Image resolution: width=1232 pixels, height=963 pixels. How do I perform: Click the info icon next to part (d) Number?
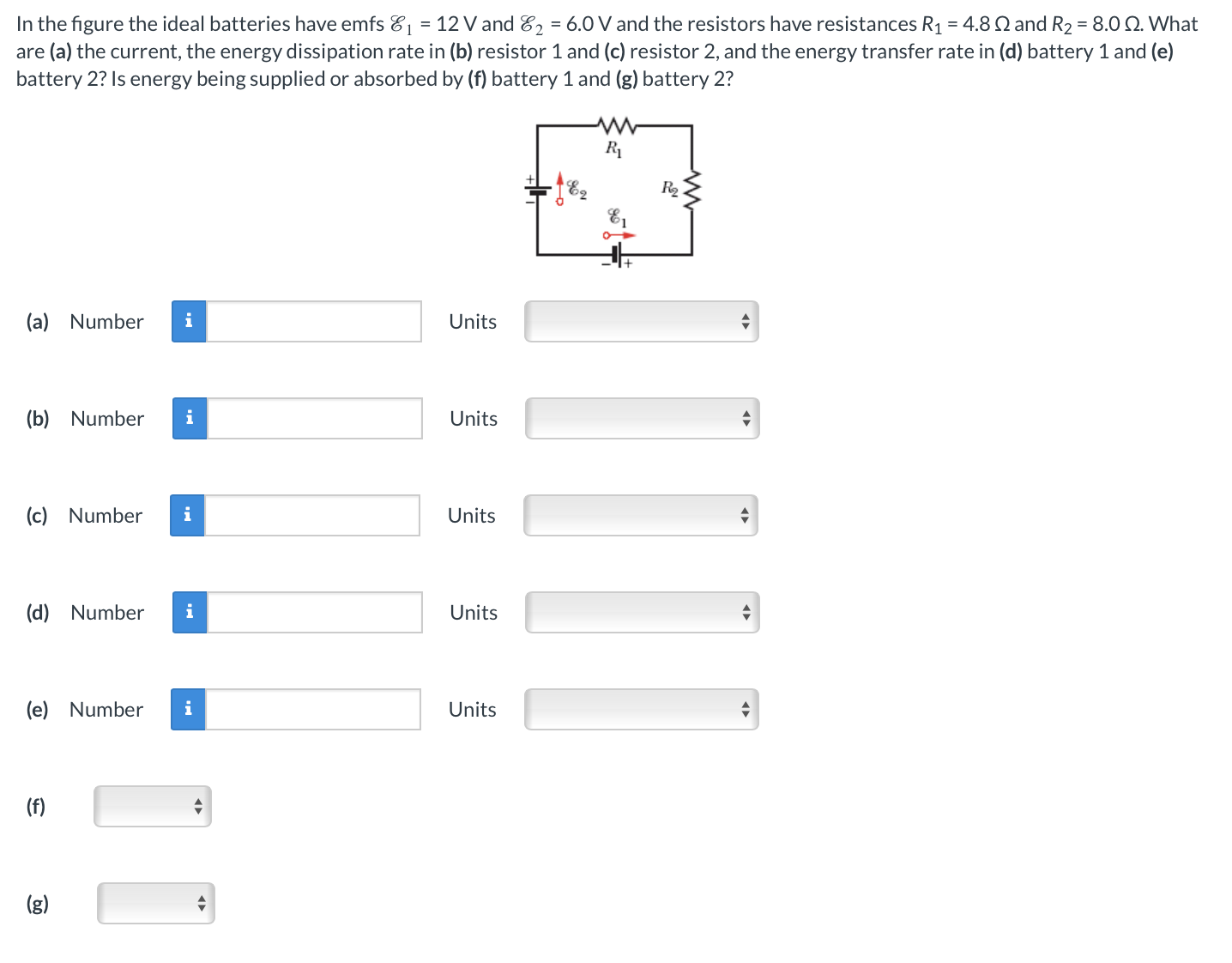(189, 612)
